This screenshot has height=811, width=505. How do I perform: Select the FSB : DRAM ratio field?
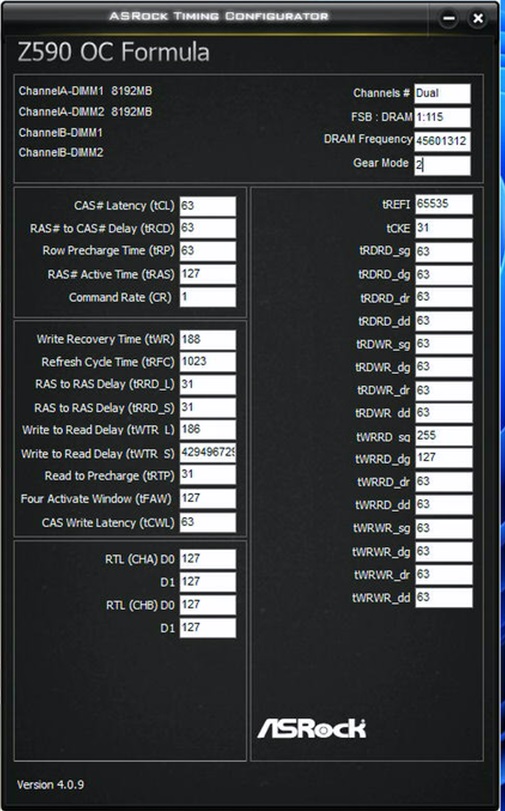[442, 117]
